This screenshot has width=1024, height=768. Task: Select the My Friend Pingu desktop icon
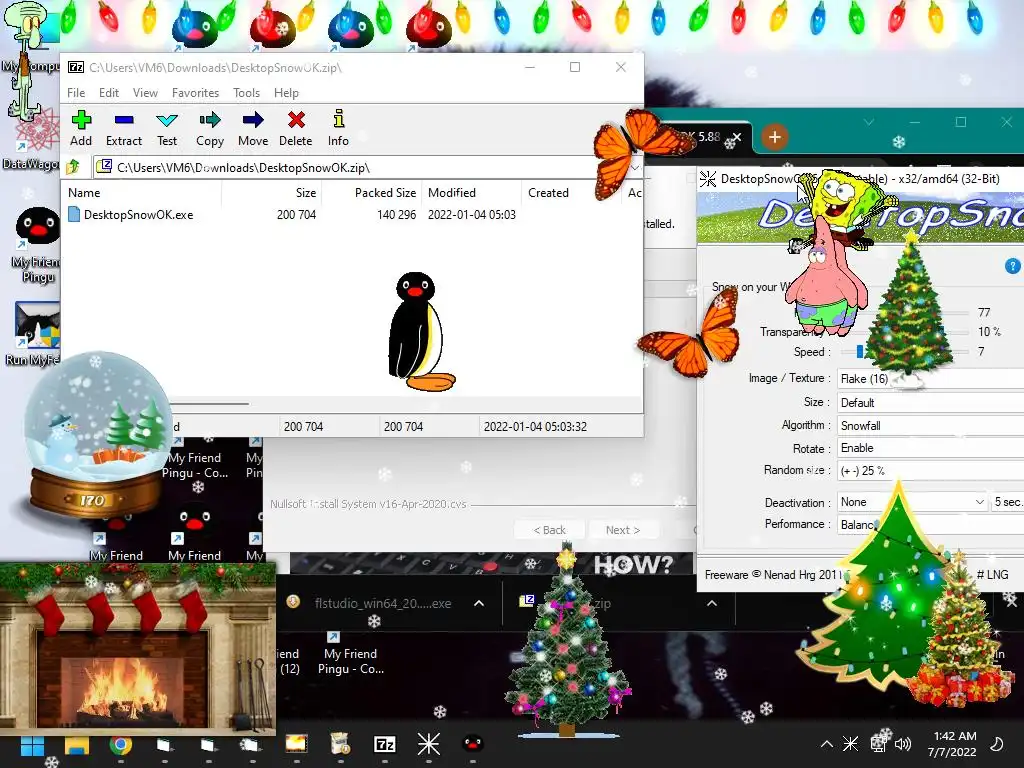[x=37, y=245]
